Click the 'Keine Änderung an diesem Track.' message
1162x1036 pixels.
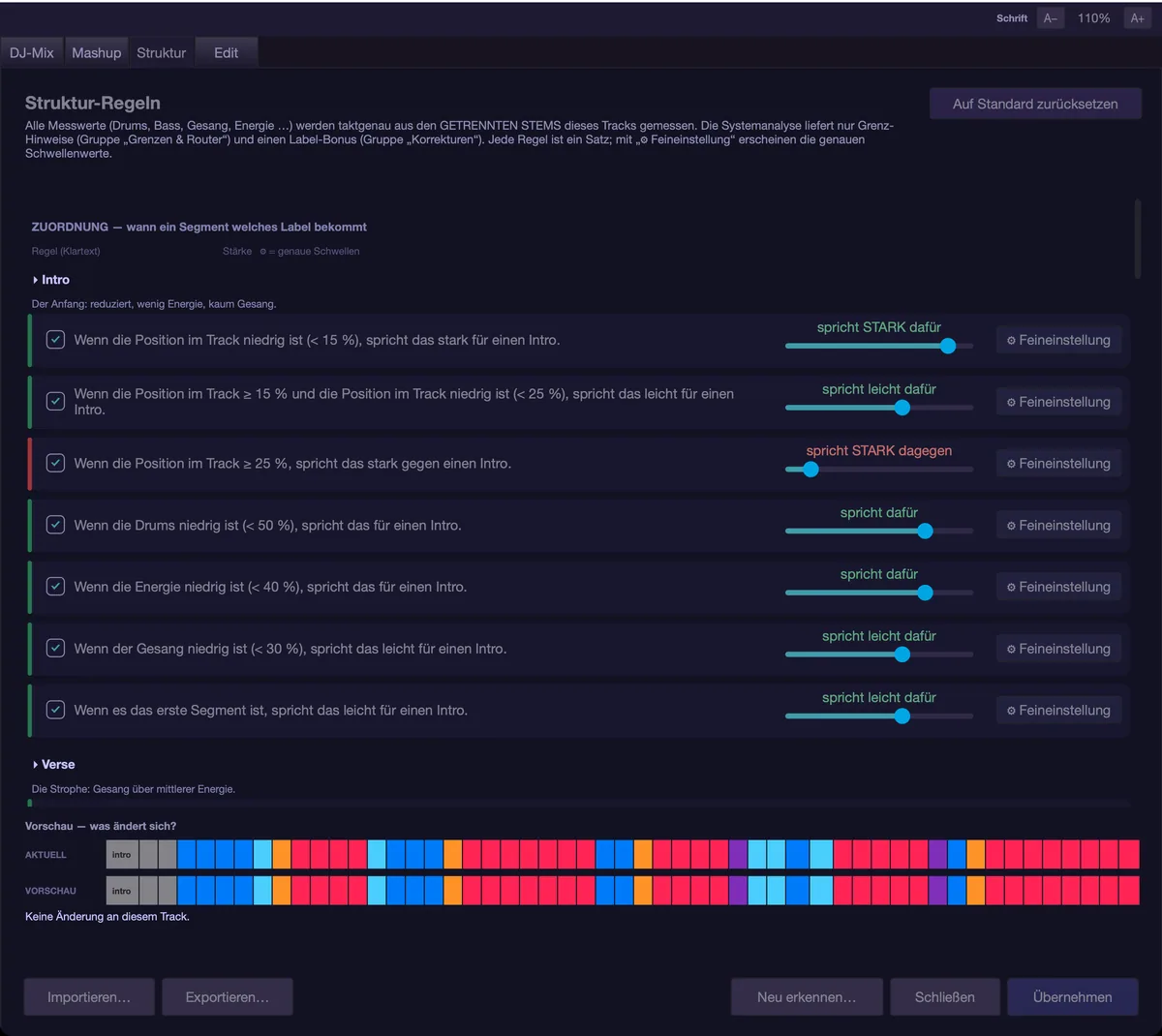tap(107, 917)
